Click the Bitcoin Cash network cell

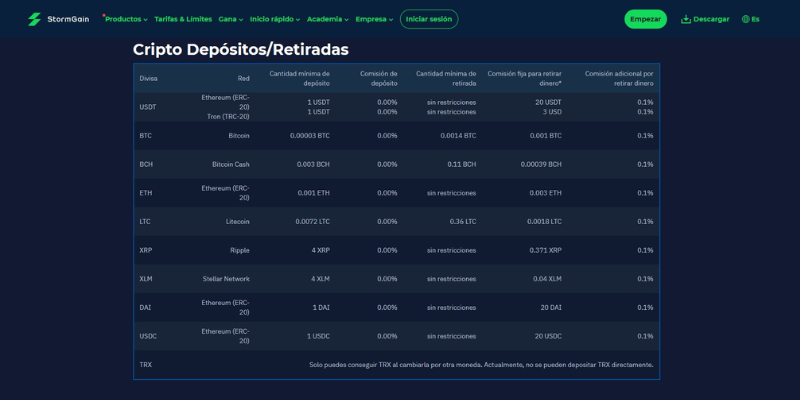point(231,164)
